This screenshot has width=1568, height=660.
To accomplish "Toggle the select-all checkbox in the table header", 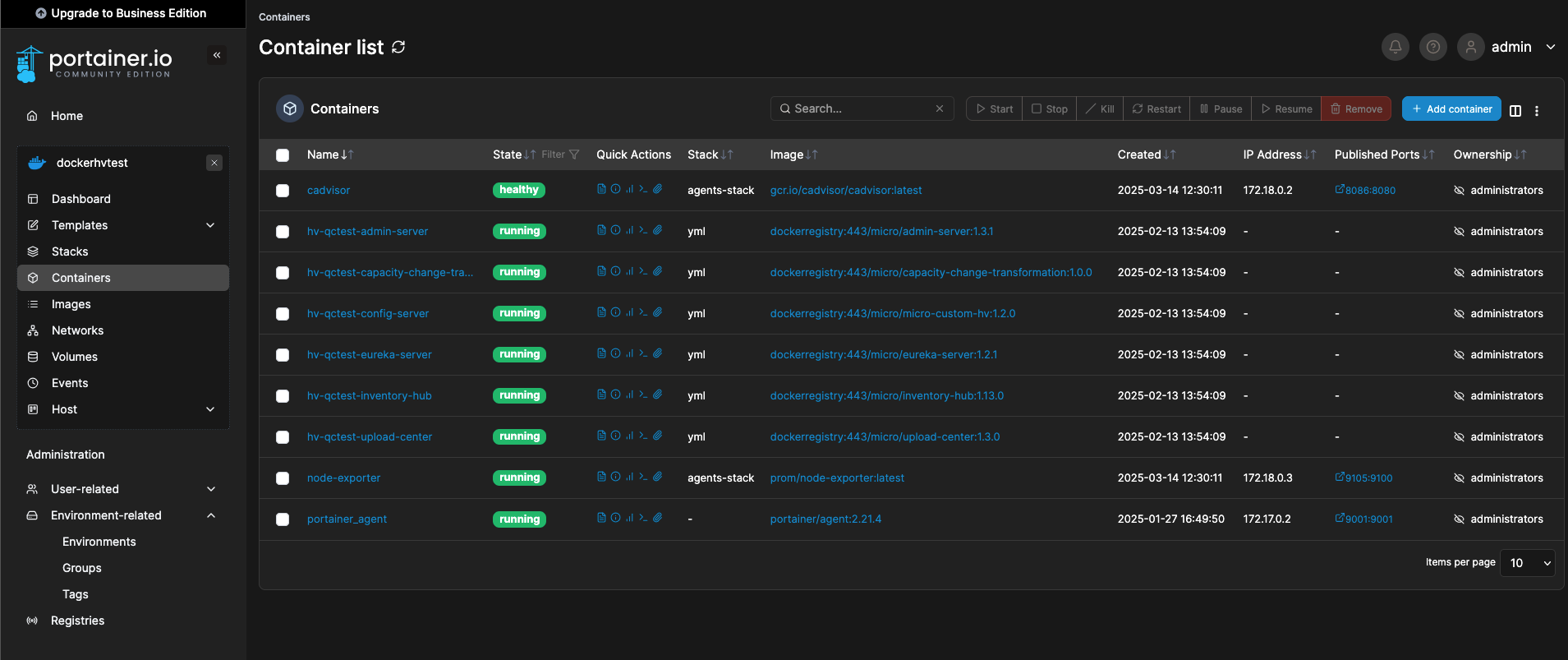I will click(283, 155).
